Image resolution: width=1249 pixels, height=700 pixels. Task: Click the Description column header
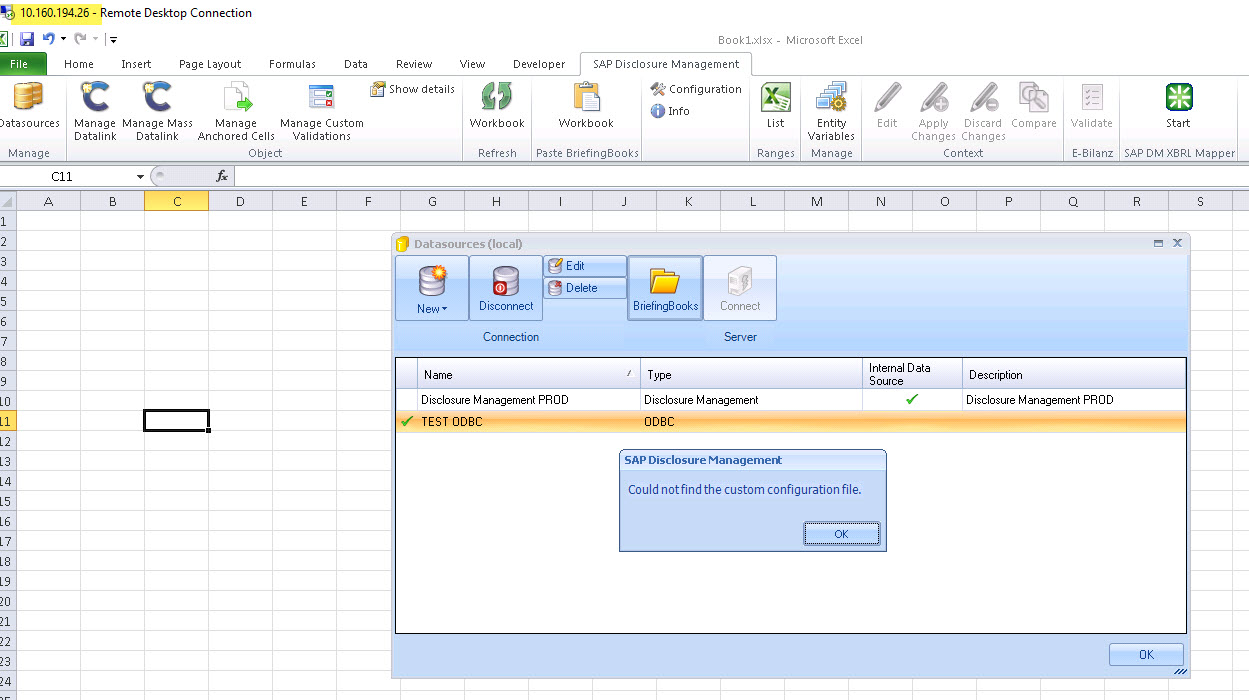coord(1074,374)
